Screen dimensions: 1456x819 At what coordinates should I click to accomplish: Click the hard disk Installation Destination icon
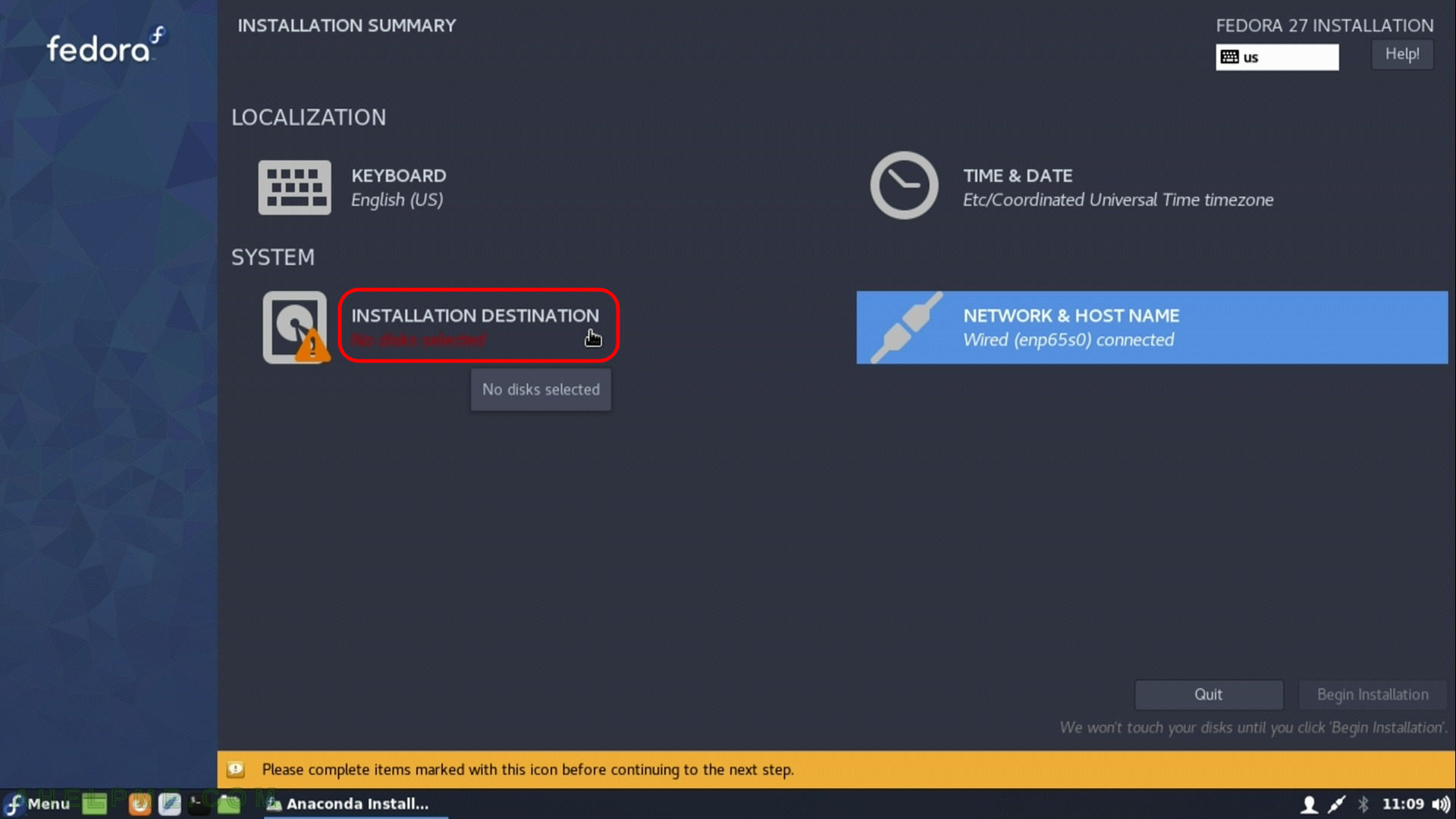tap(296, 327)
